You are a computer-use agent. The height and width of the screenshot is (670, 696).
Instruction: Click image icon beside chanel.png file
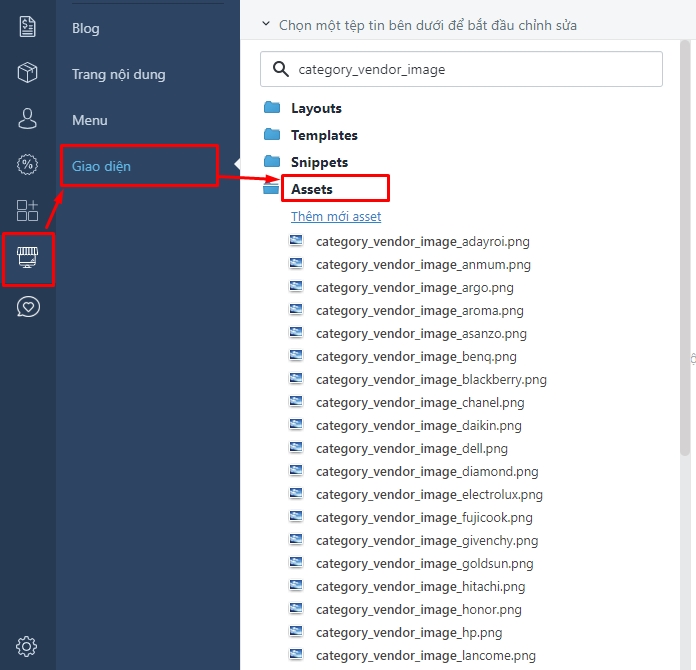point(296,401)
